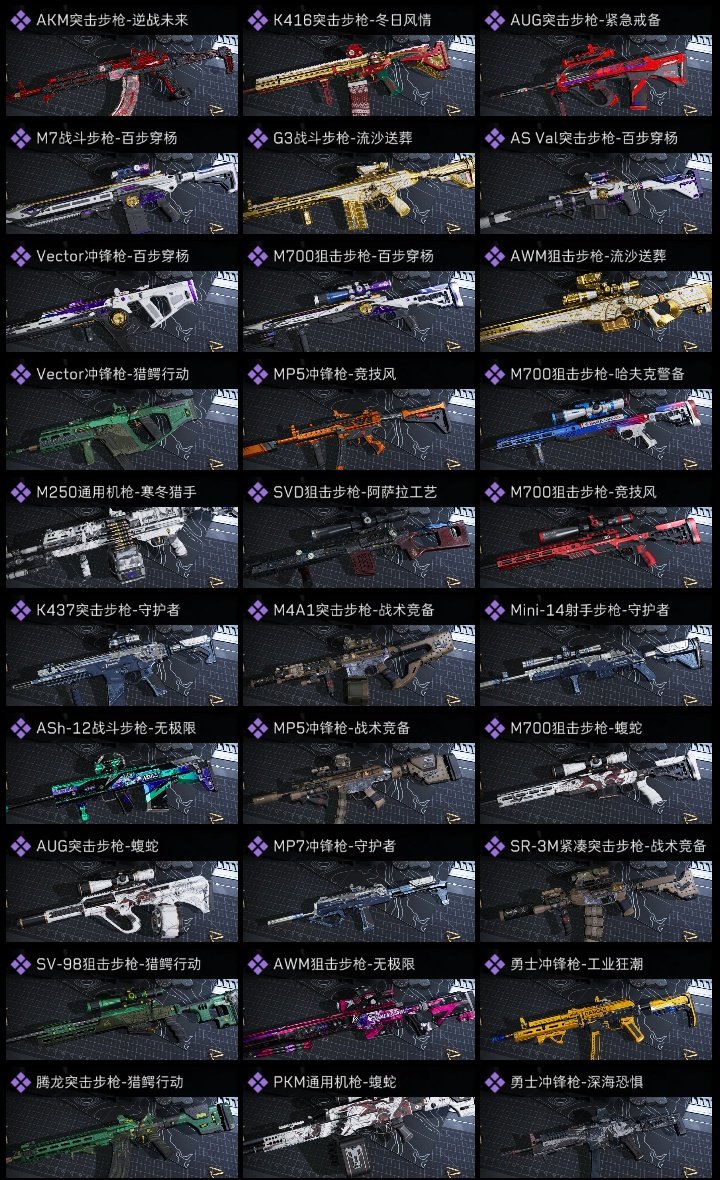Image resolution: width=720 pixels, height=1180 pixels.
Task: Click the purple rarity icon next to K416突击步枪-冬日风情
Action: [x=257, y=20]
